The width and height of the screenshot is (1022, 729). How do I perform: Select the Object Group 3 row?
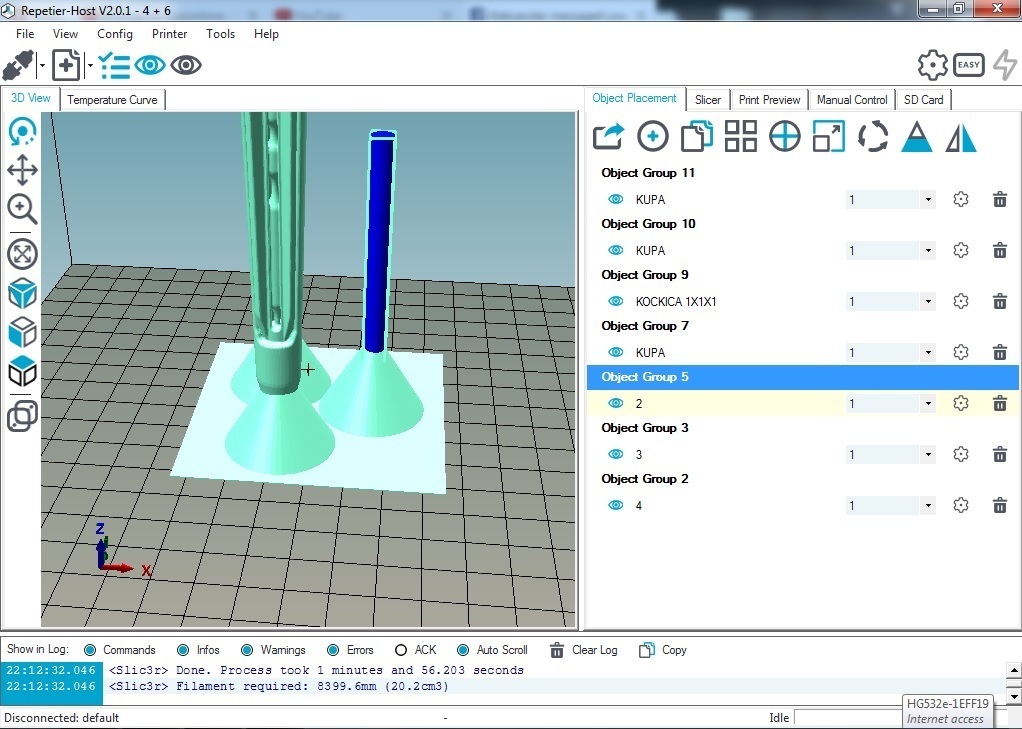(645, 428)
